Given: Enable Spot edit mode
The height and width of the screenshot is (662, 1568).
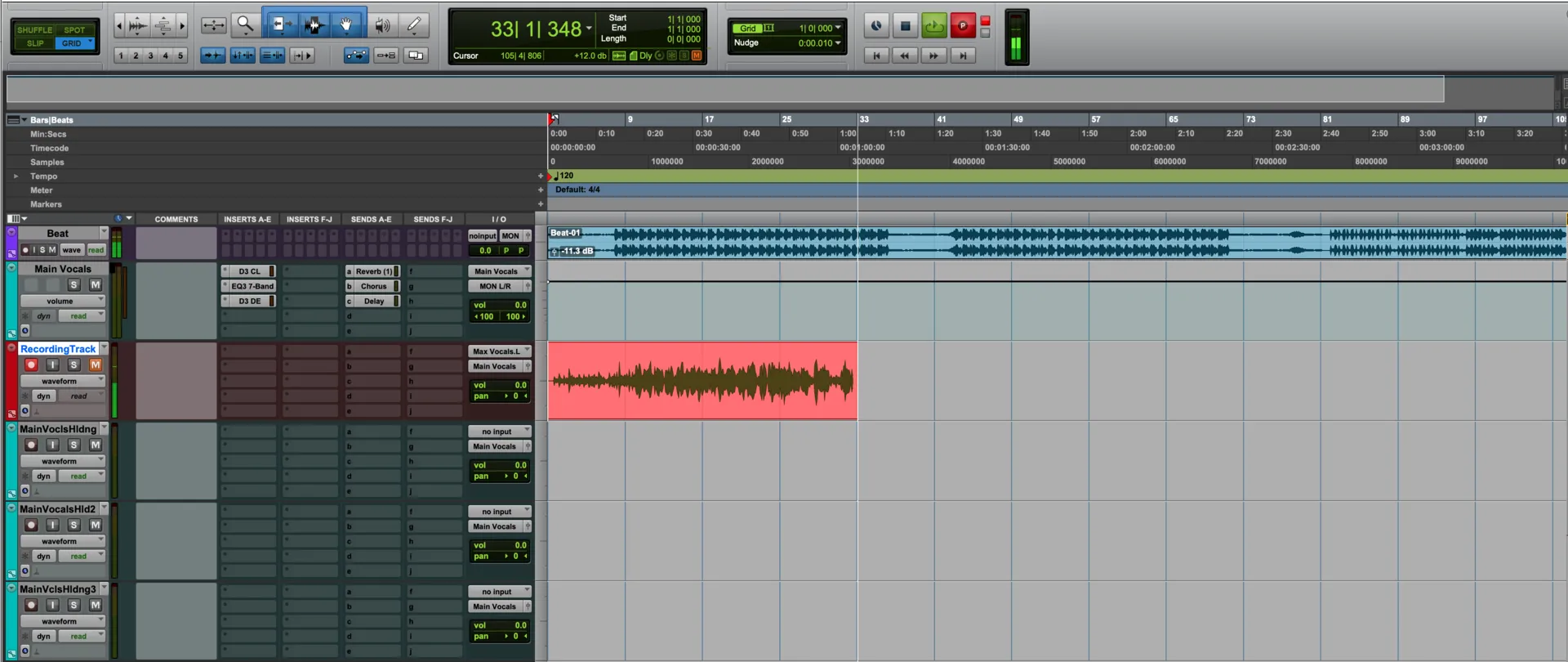Looking at the screenshot, I should 74,29.
